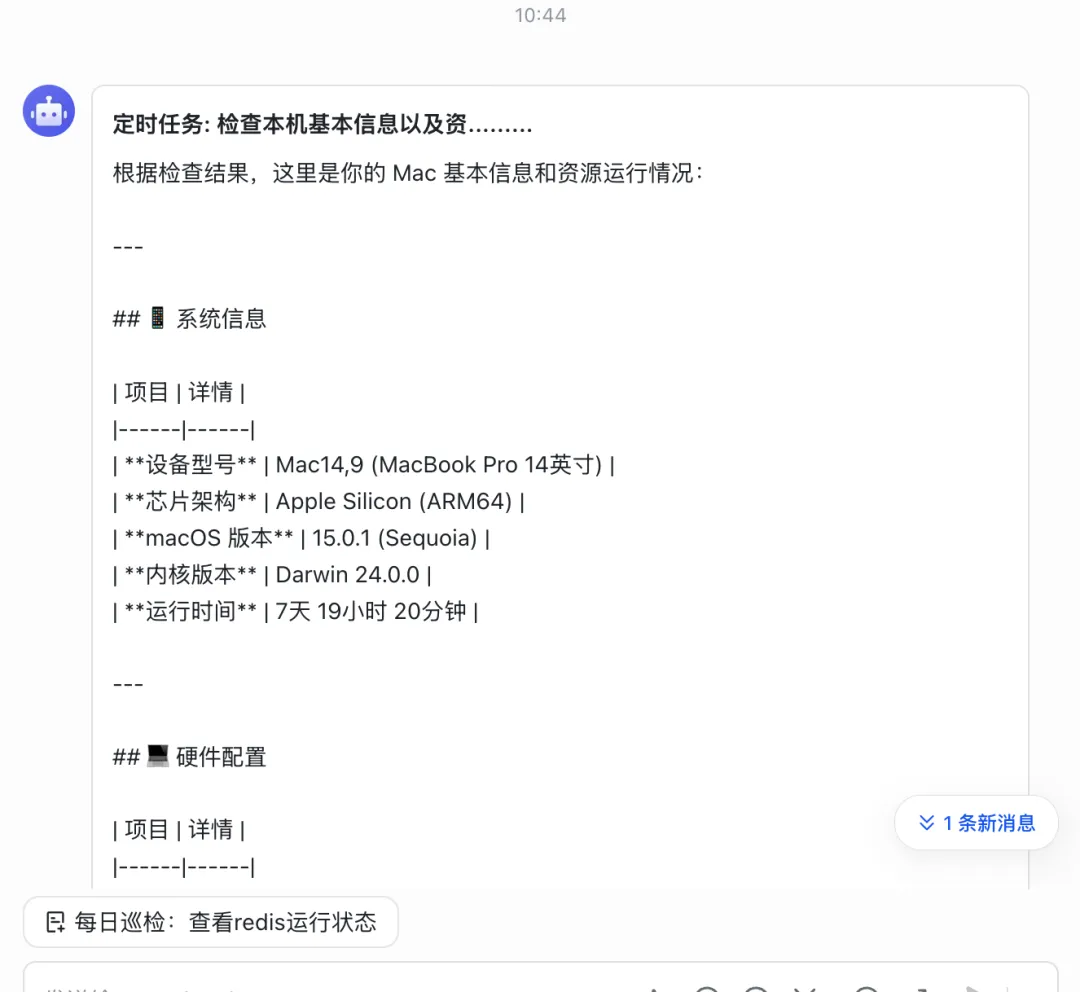Click the 系统信息 section heading

[x=220, y=319]
